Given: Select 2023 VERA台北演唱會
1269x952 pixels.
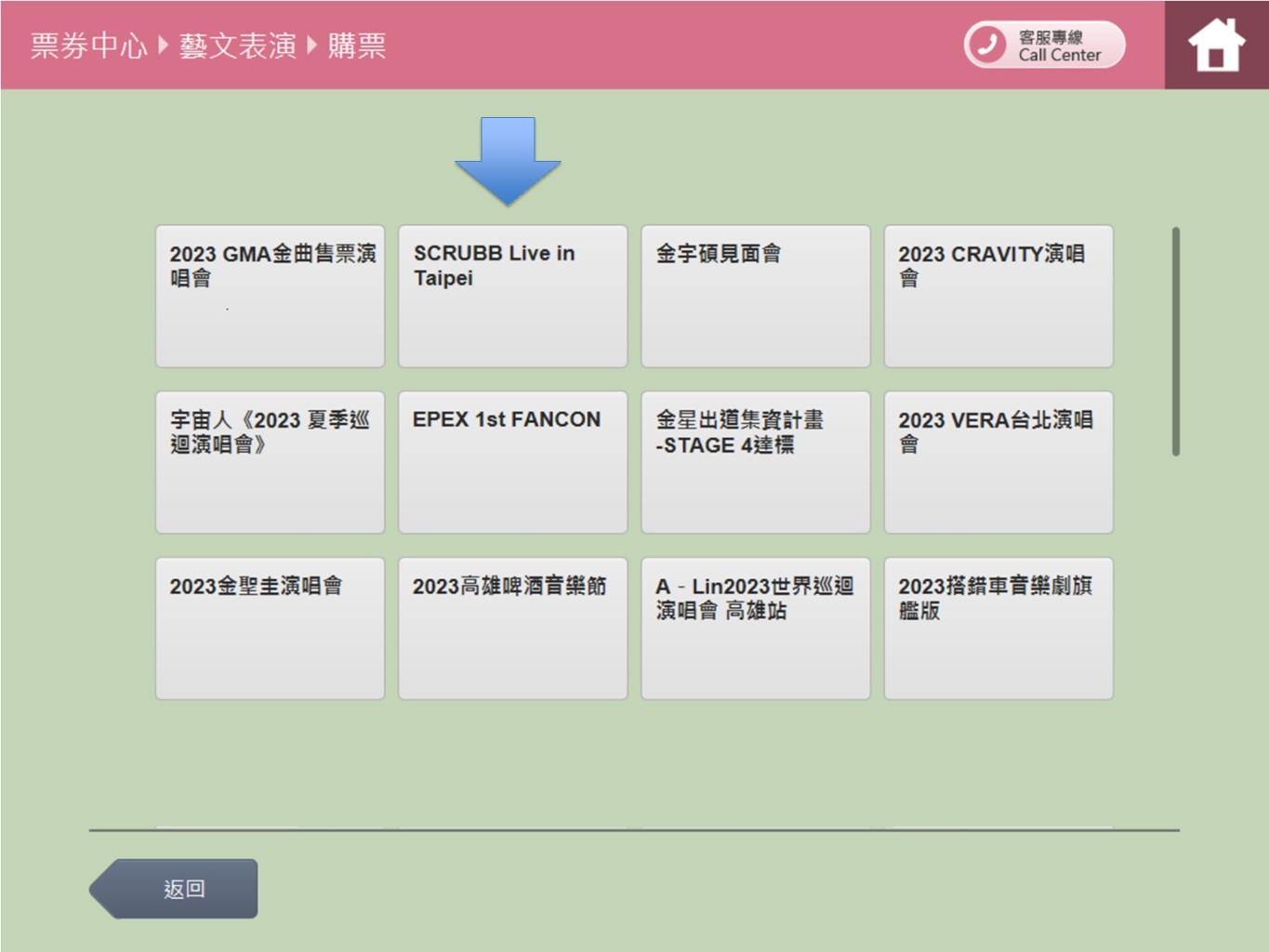Looking at the screenshot, I should tap(998, 462).
